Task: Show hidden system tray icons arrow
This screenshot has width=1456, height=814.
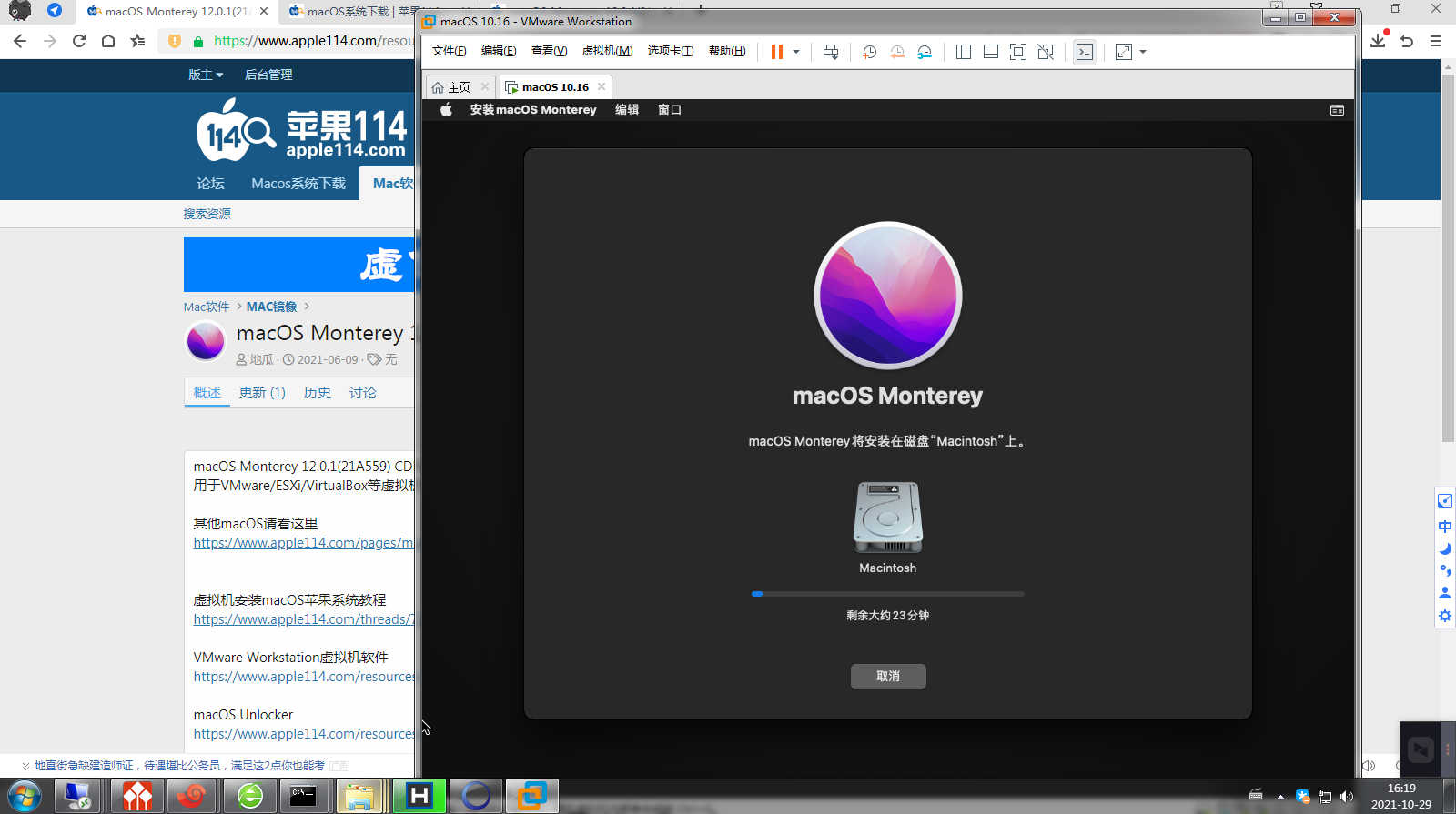Action: (1280, 797)
